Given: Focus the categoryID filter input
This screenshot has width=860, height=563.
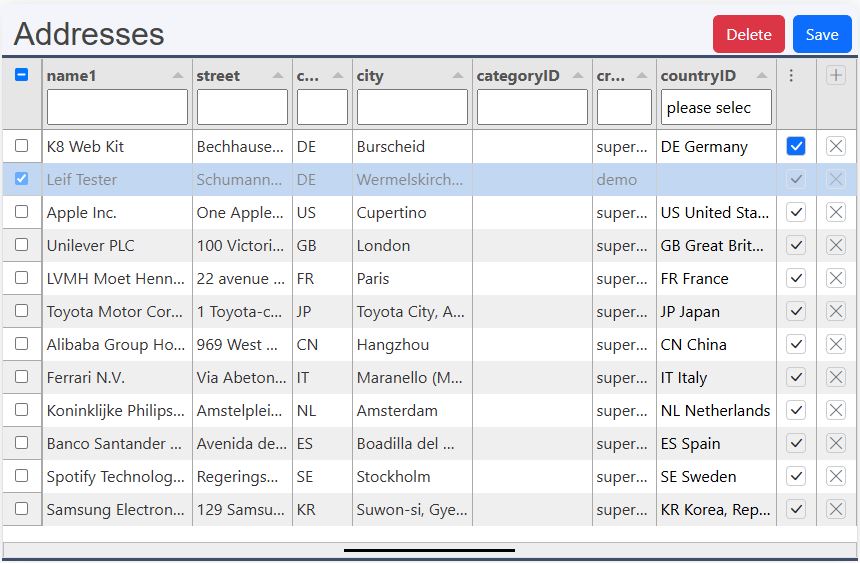Looking at the screenshot, I should pyautogui.click(x=532, y=108).
